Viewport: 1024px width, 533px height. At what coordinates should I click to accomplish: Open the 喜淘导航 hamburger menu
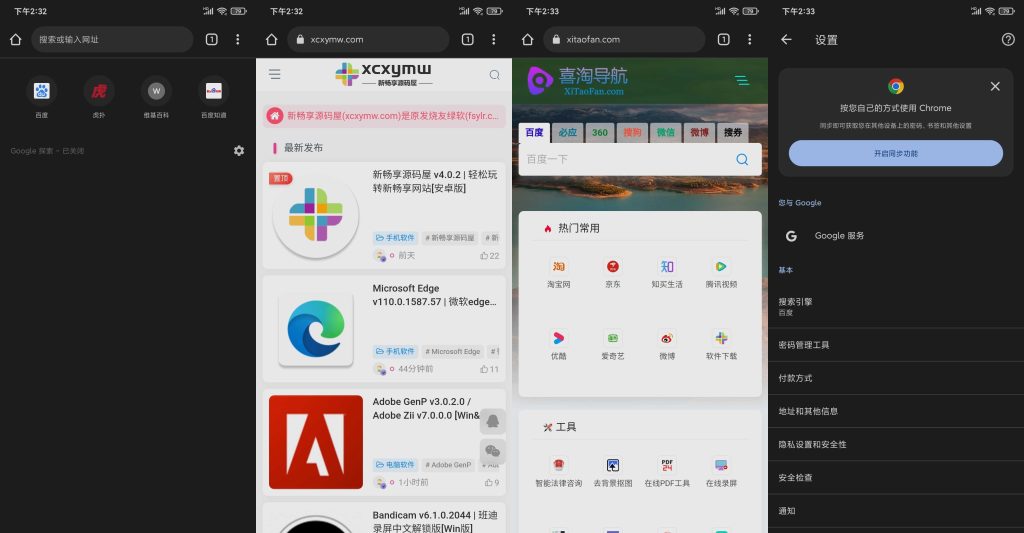[x=742, y=80]
